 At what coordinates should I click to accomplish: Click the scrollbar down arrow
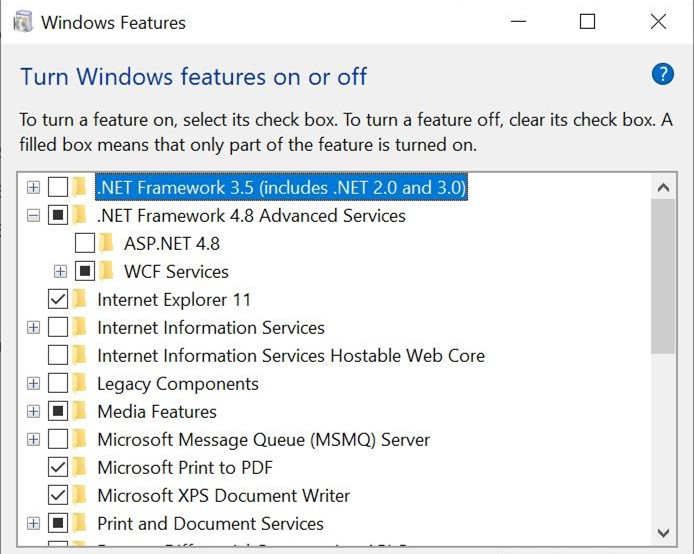coord(663,533)
